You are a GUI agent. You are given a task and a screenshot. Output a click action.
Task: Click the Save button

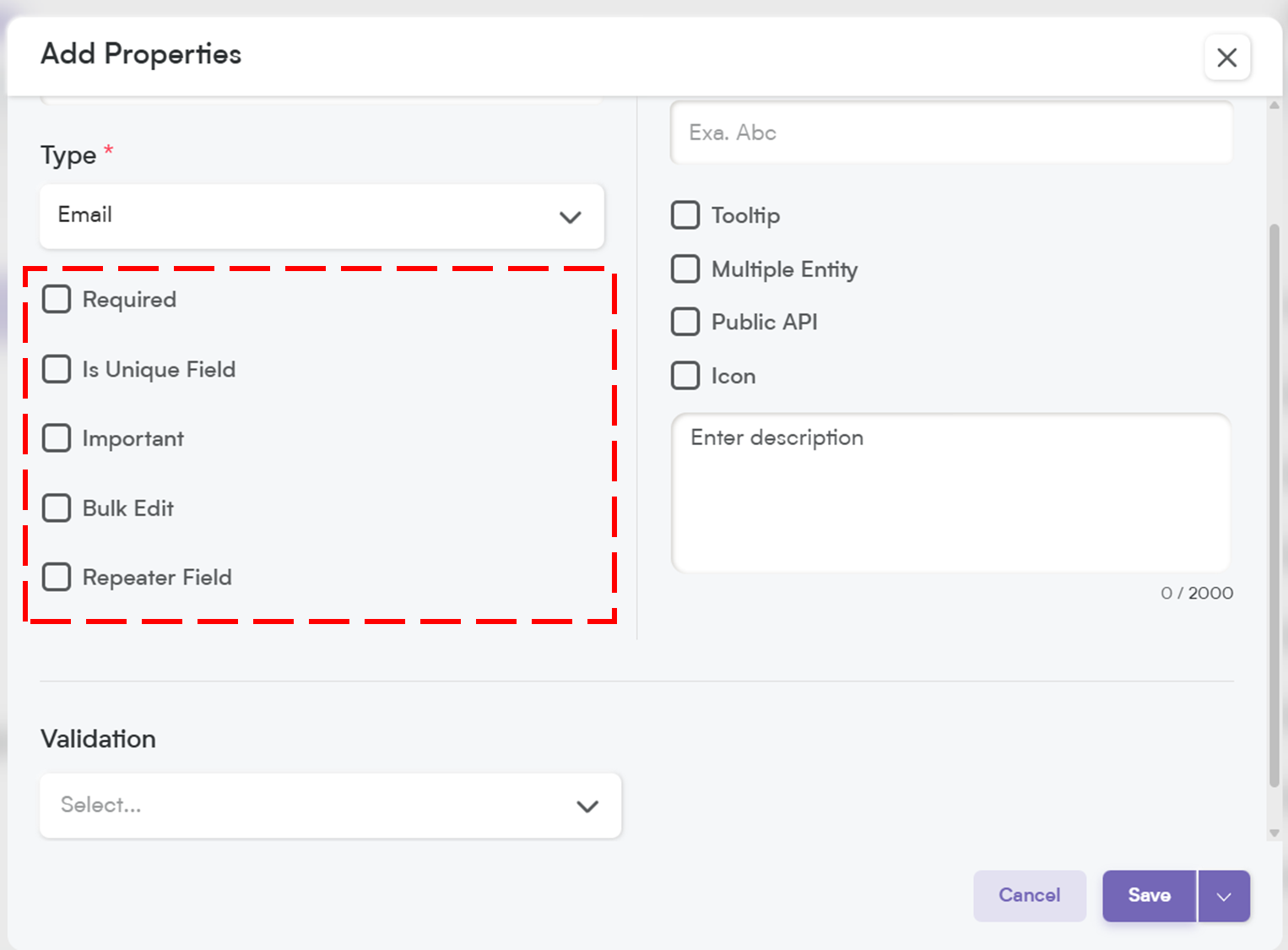pyautogui.click(x=1150, y=896)
